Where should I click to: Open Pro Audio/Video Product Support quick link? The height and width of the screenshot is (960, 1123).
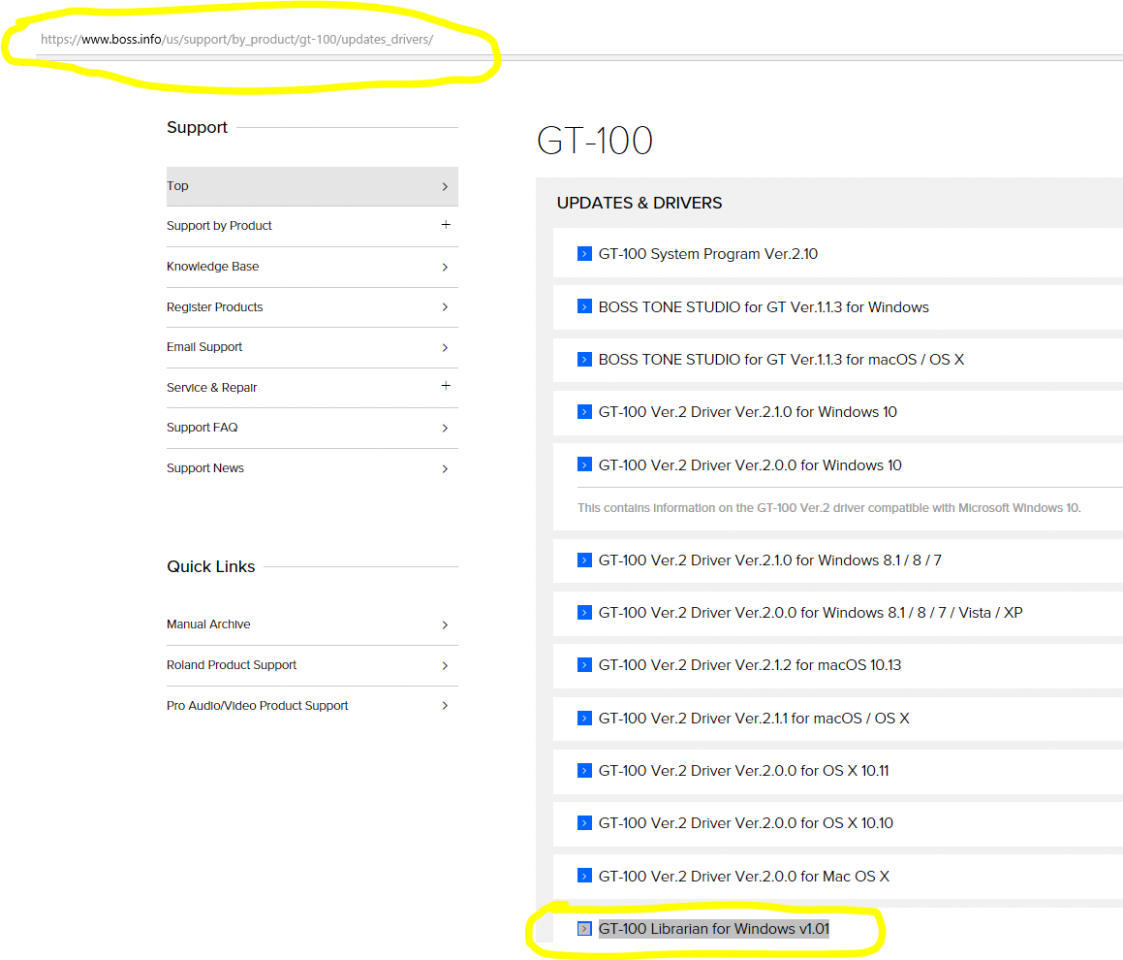(312, 706)
